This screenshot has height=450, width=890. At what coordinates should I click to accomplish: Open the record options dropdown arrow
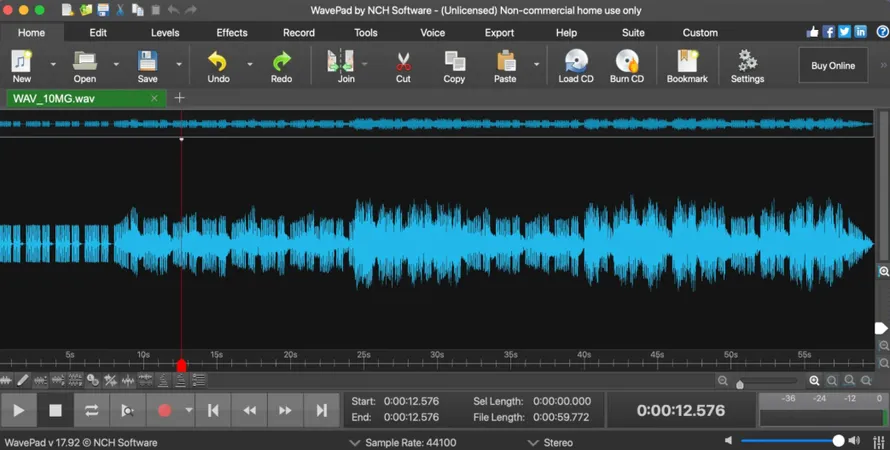188,410
